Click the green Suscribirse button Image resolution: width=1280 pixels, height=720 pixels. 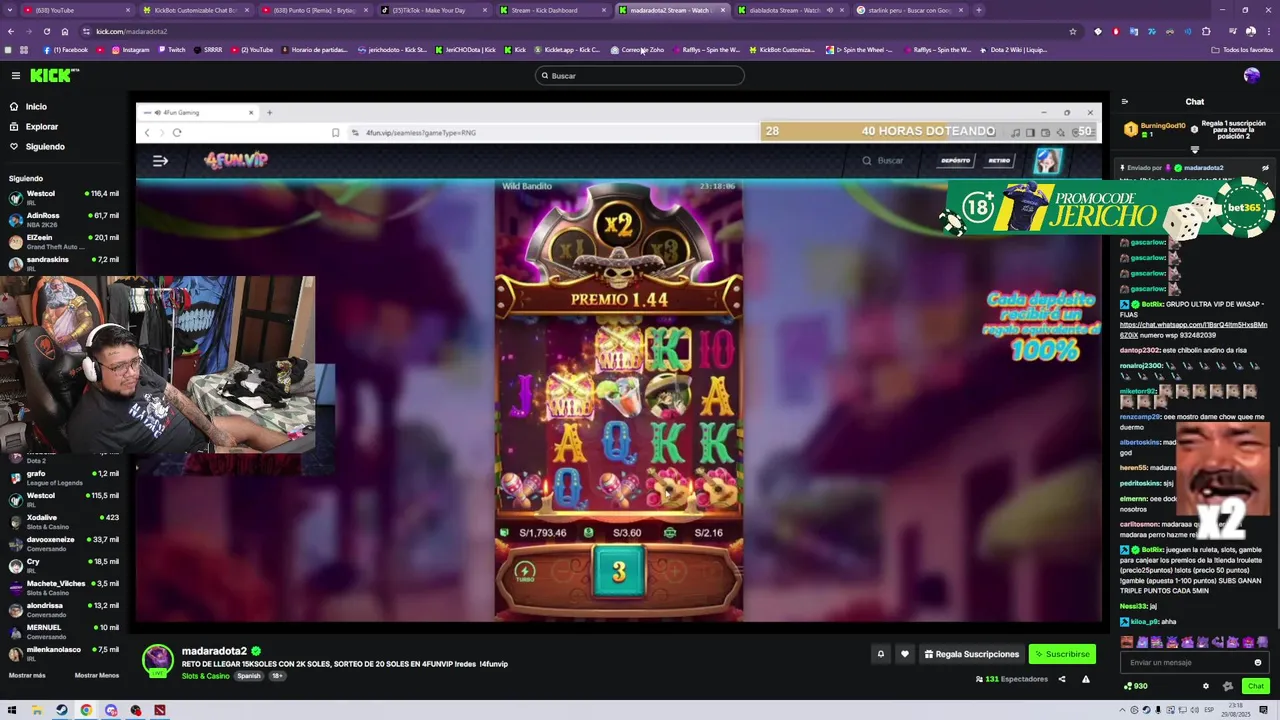click(1062, 654)
